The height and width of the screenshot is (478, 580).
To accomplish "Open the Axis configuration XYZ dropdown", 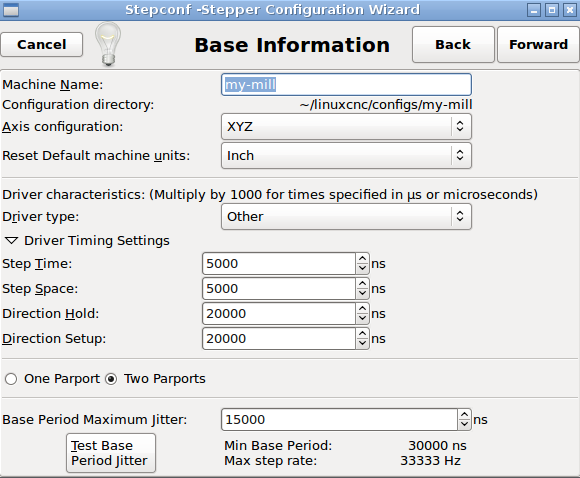I will 346,127.
